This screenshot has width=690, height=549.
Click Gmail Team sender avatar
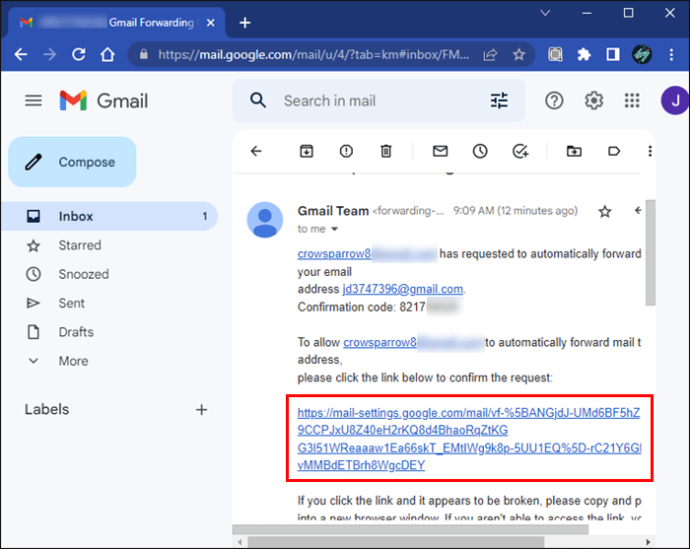pyautogui.click(x=264, y=220)
